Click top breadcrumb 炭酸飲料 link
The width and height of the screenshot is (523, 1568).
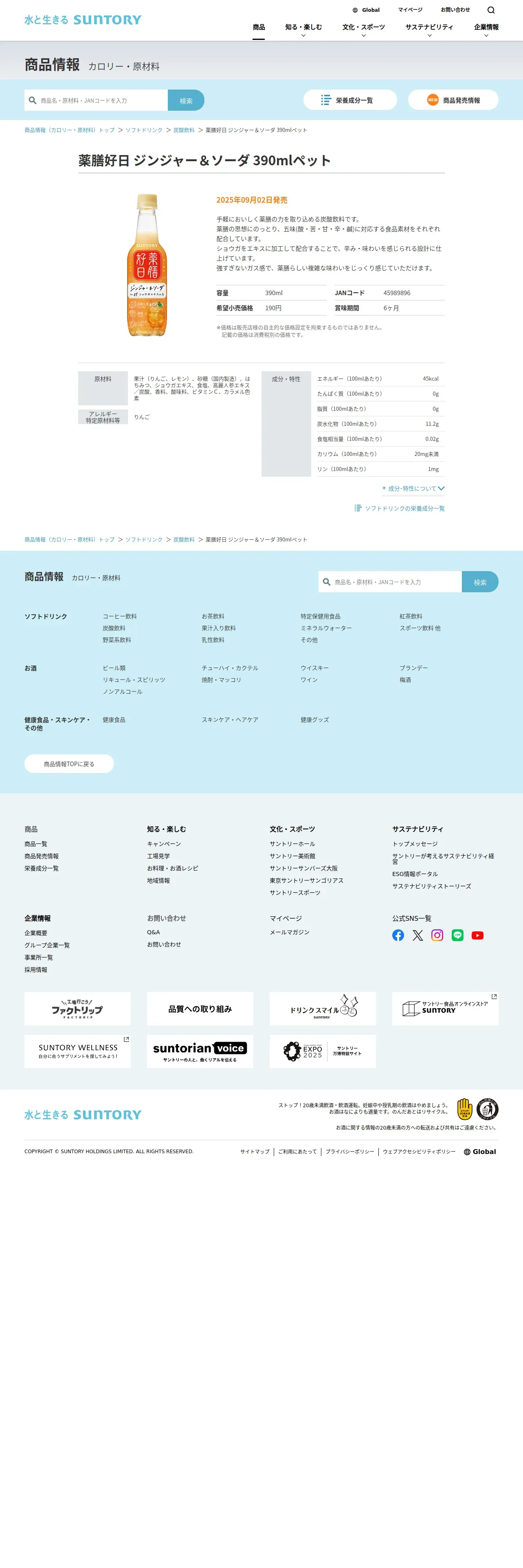184,130
